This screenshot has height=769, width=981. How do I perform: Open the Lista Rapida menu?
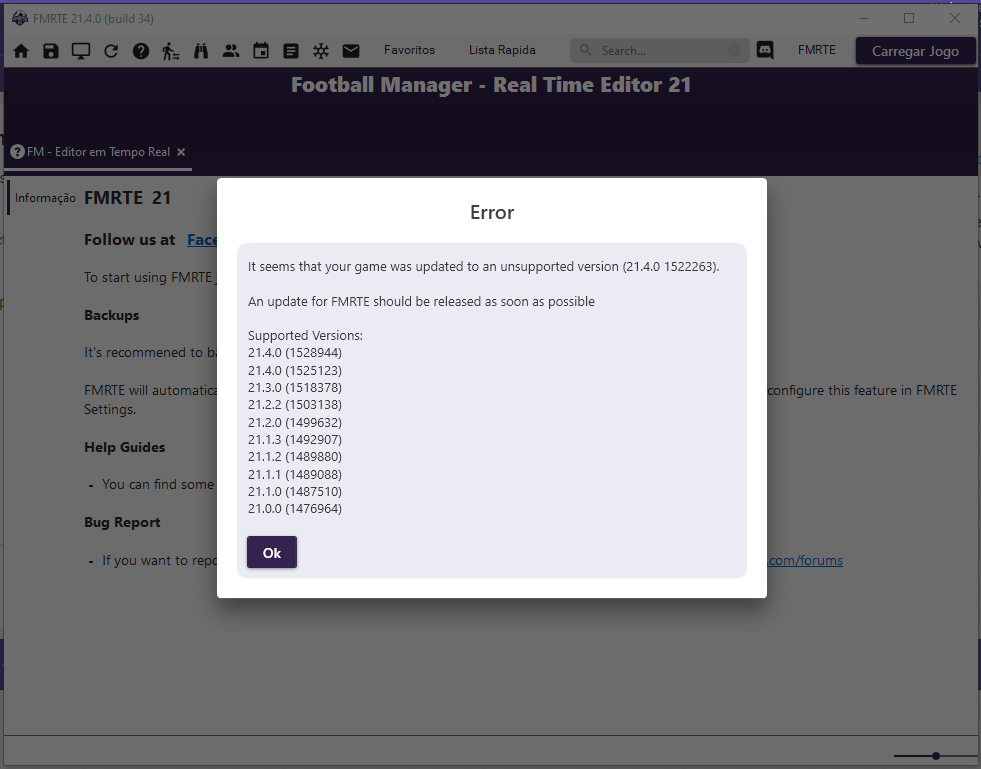click(502, 50)
